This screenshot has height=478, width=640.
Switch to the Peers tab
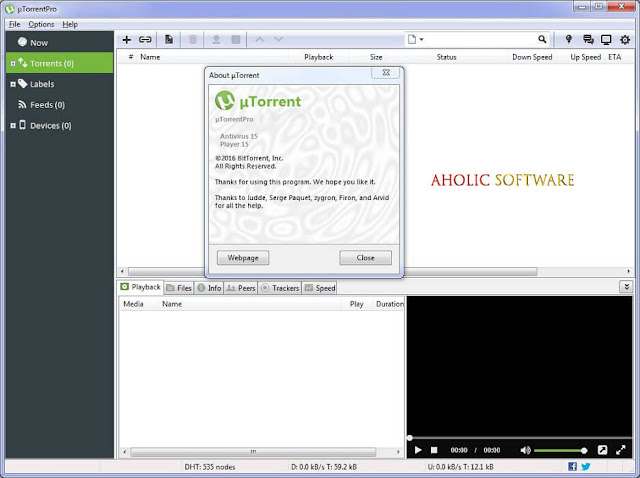pos(241,288)
